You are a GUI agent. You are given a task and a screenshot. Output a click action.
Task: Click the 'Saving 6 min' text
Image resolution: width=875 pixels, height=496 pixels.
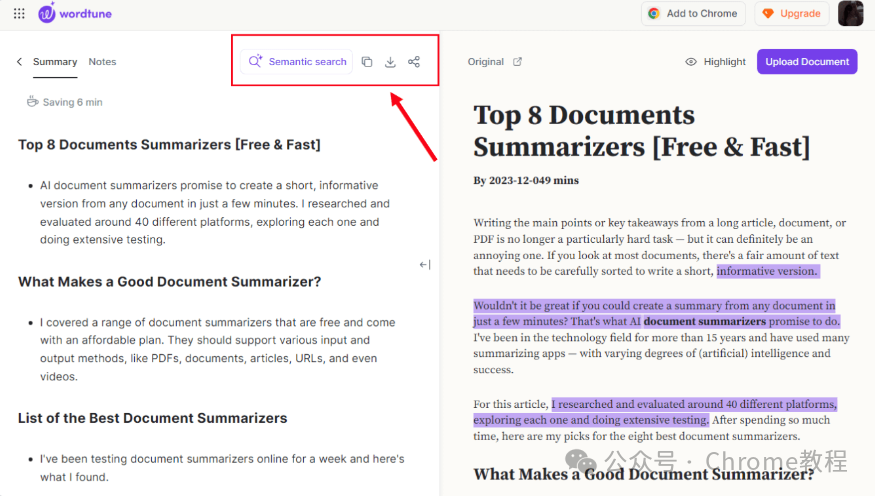pos(73,102)
